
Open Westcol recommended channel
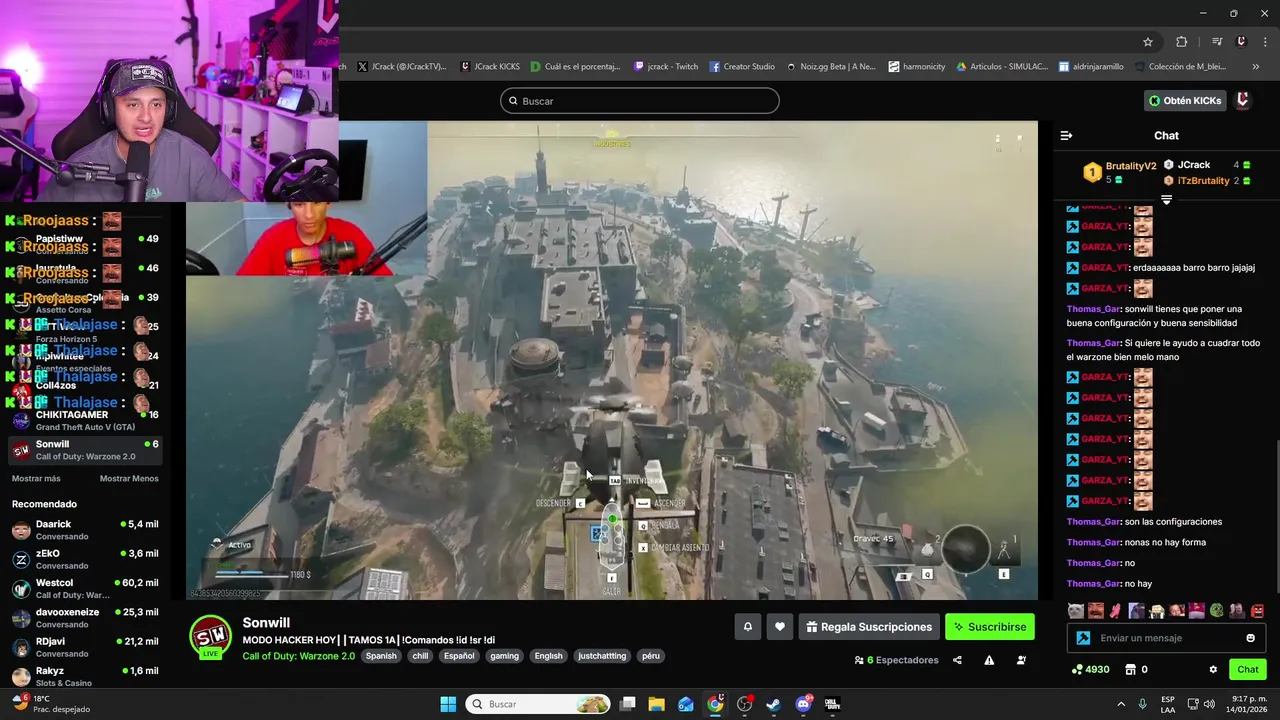point(85,589)
